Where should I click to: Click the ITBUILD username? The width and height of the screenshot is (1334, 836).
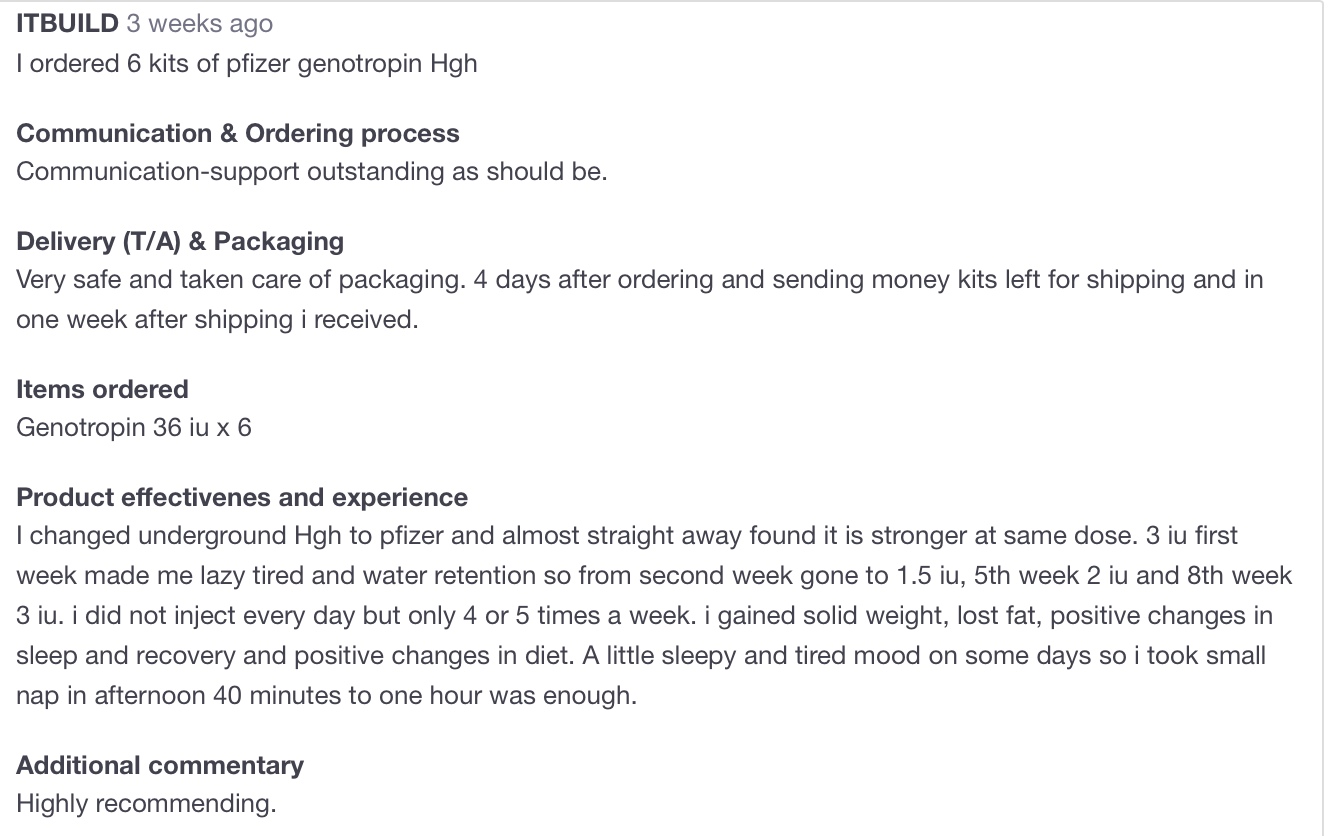pos(67,24)
